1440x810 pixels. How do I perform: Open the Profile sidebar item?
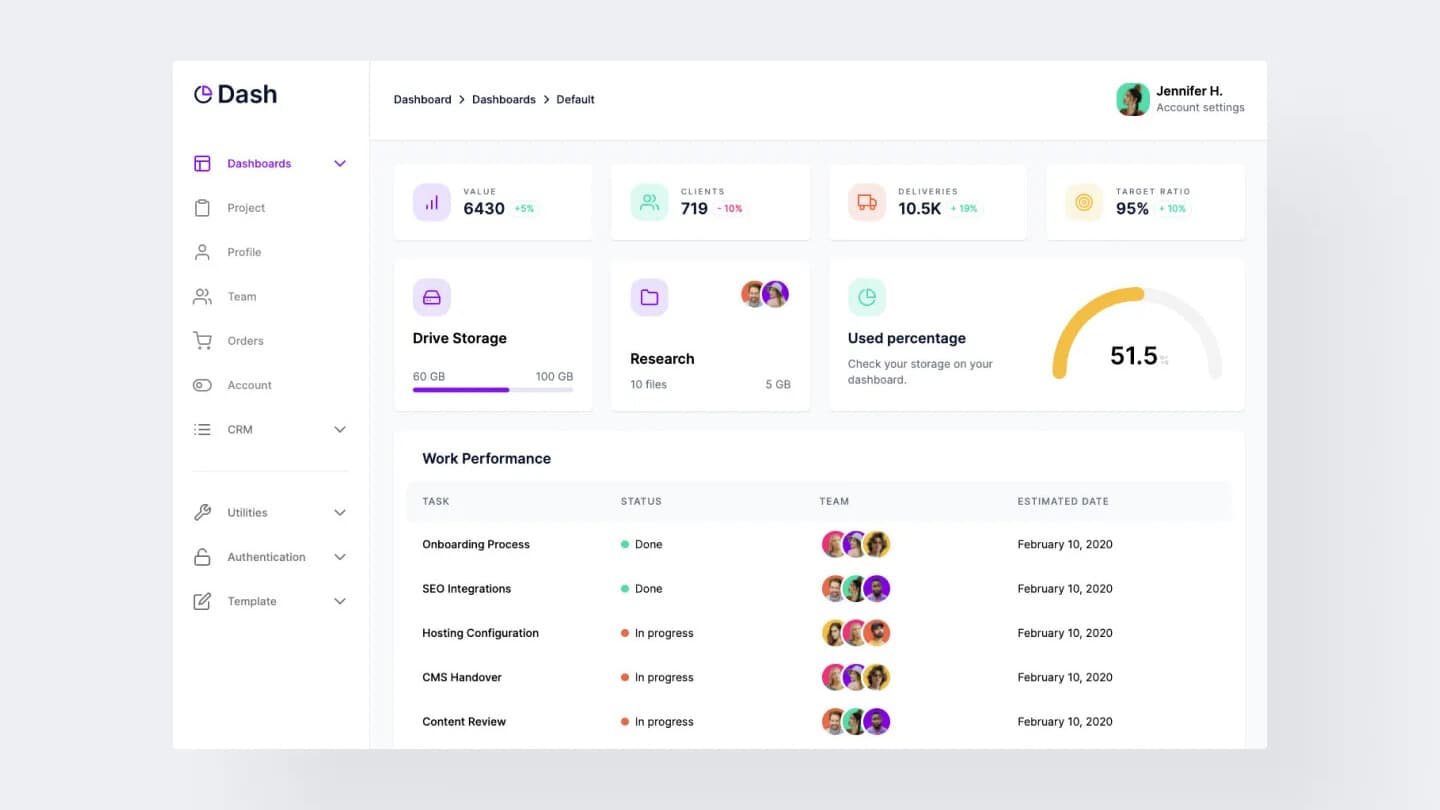(244, 252)
